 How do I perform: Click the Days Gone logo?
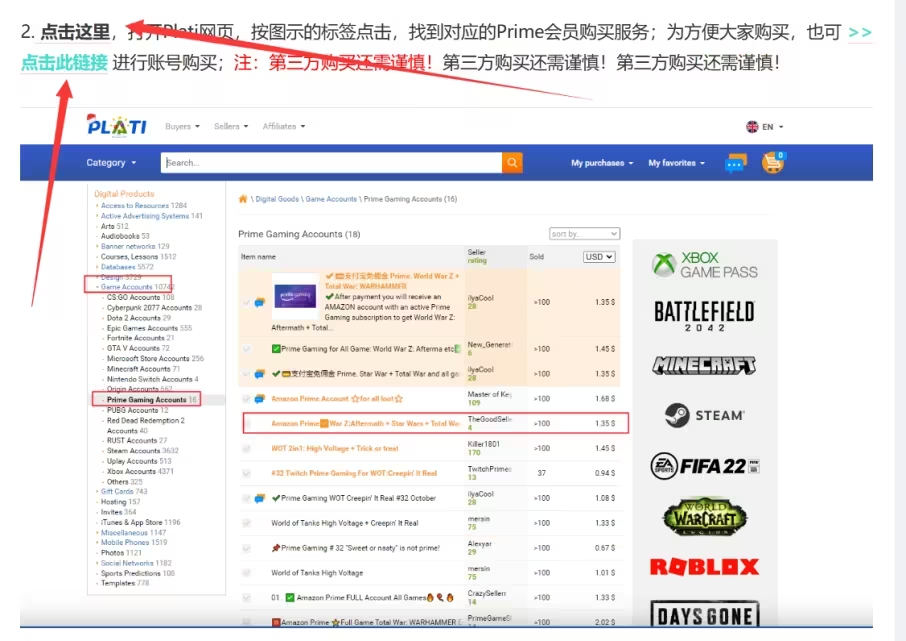(x=704, y=614)
